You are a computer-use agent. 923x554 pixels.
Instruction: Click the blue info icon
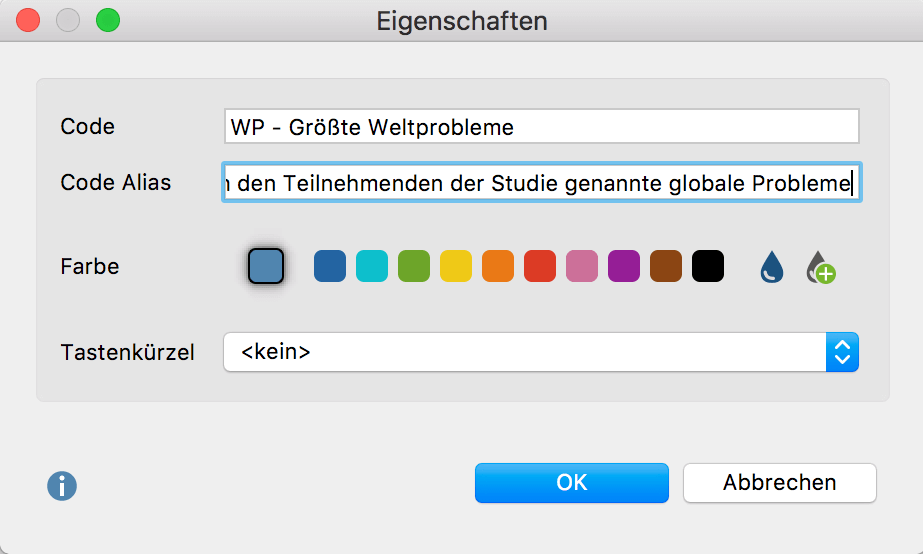[62, 486]
